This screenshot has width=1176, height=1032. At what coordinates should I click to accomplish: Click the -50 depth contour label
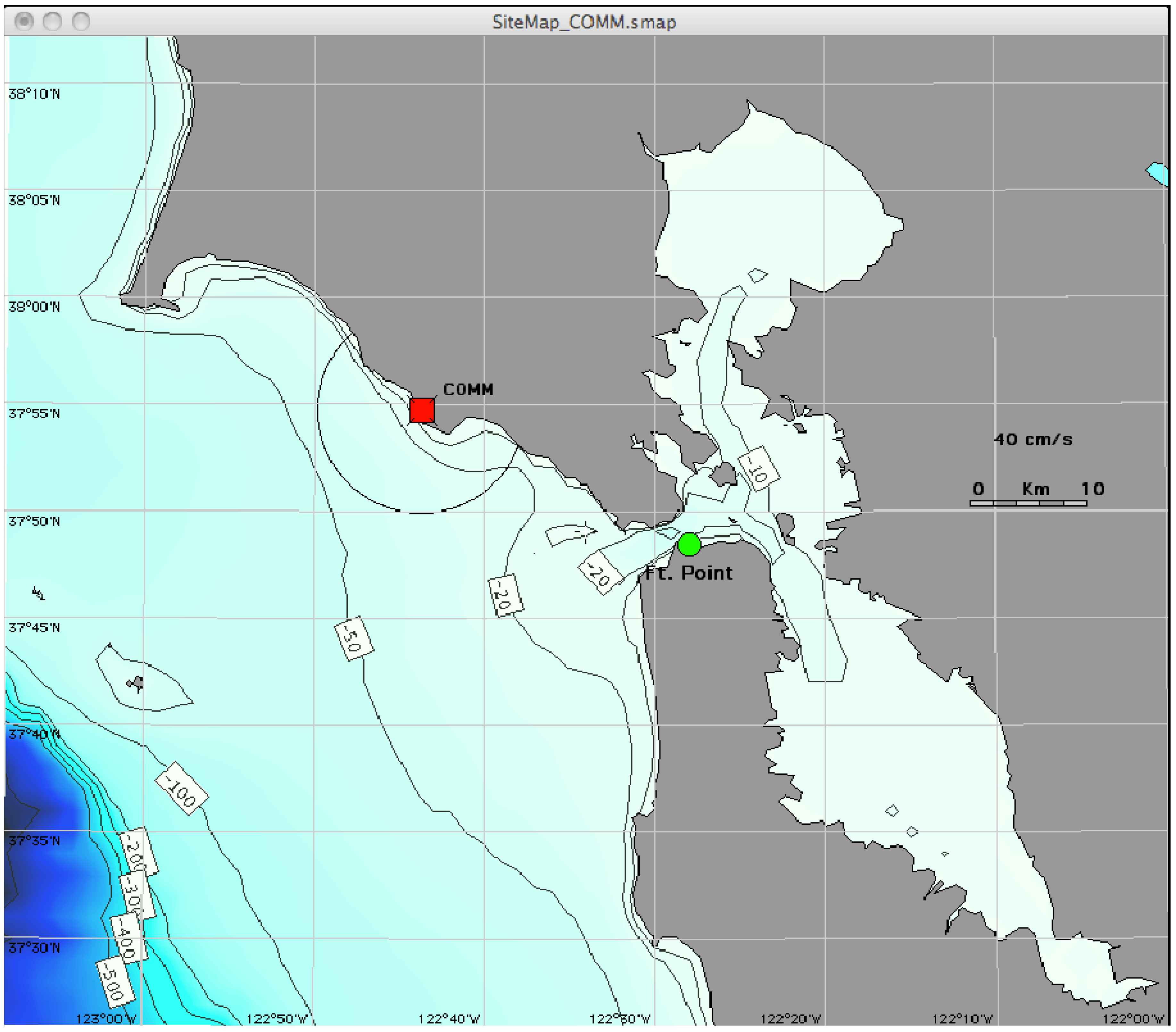pos(353,639)
